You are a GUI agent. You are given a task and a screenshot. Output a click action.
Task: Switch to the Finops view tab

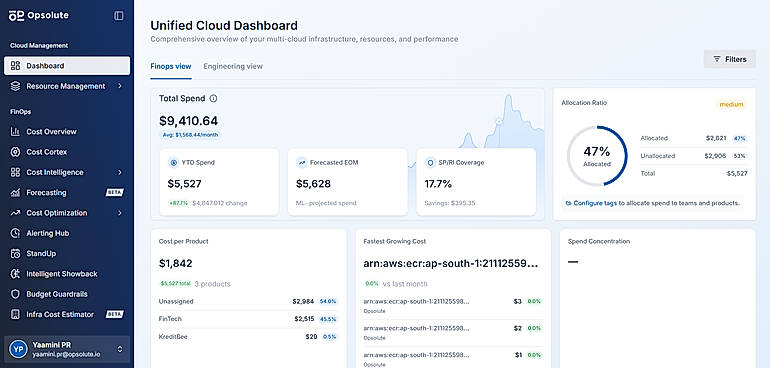(x=171, y=66)
